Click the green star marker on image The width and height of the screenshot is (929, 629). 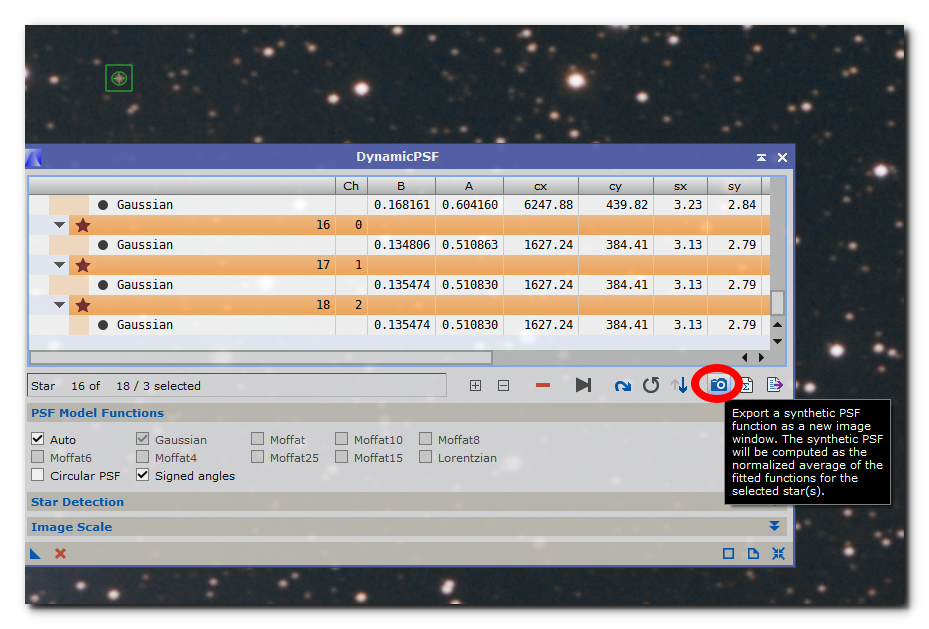(119, 78)
